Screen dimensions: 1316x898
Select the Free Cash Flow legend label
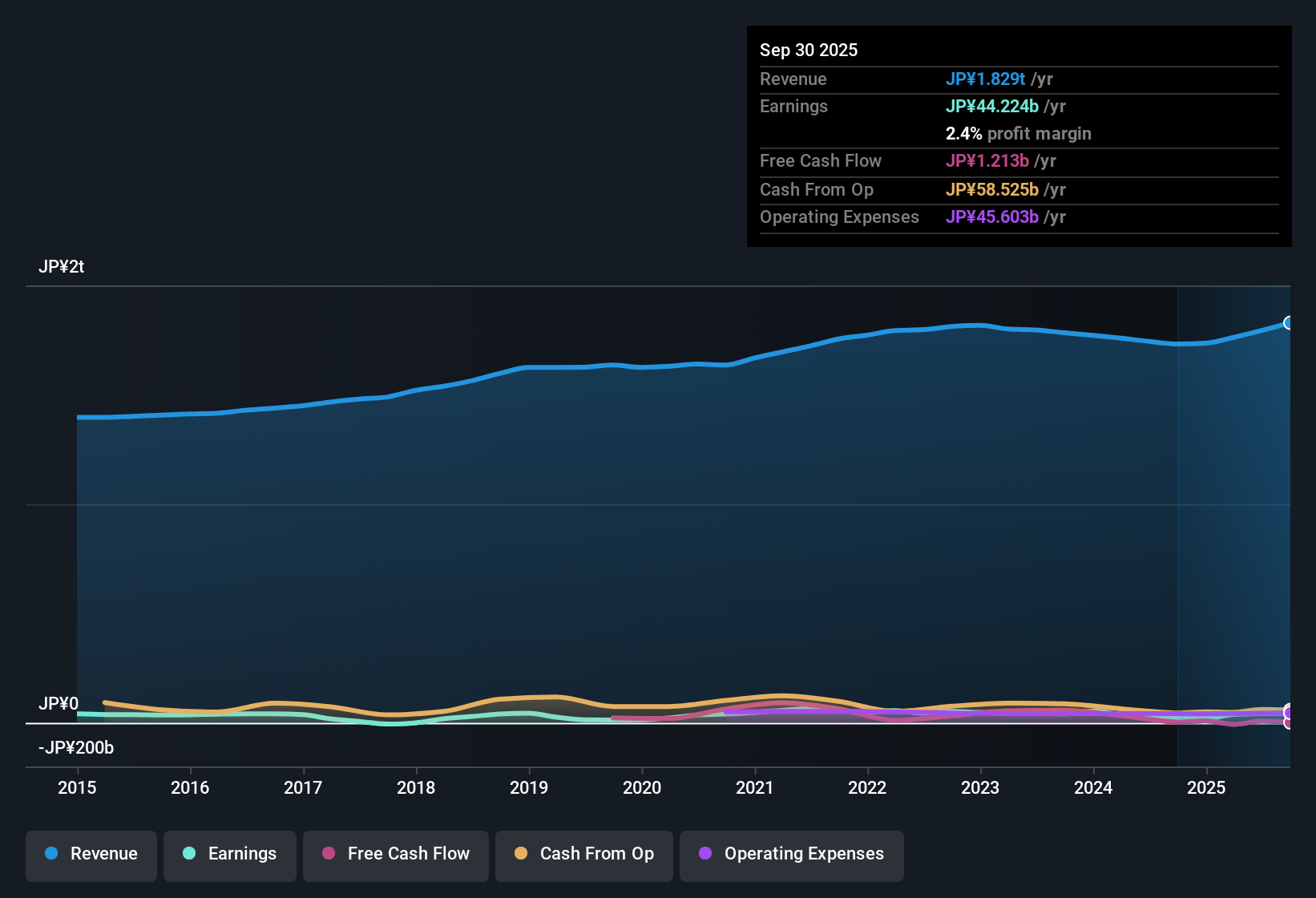pos(409,854)
